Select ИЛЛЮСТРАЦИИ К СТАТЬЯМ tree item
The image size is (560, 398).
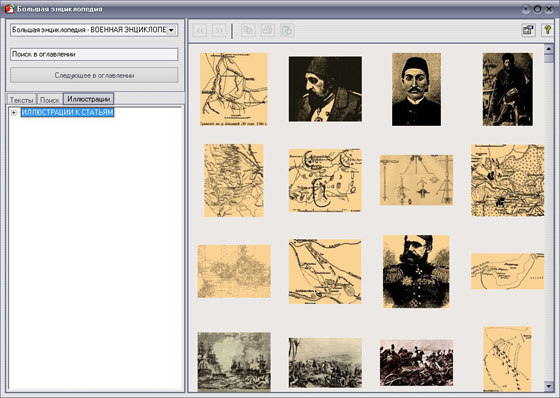(x=68, y=112)
